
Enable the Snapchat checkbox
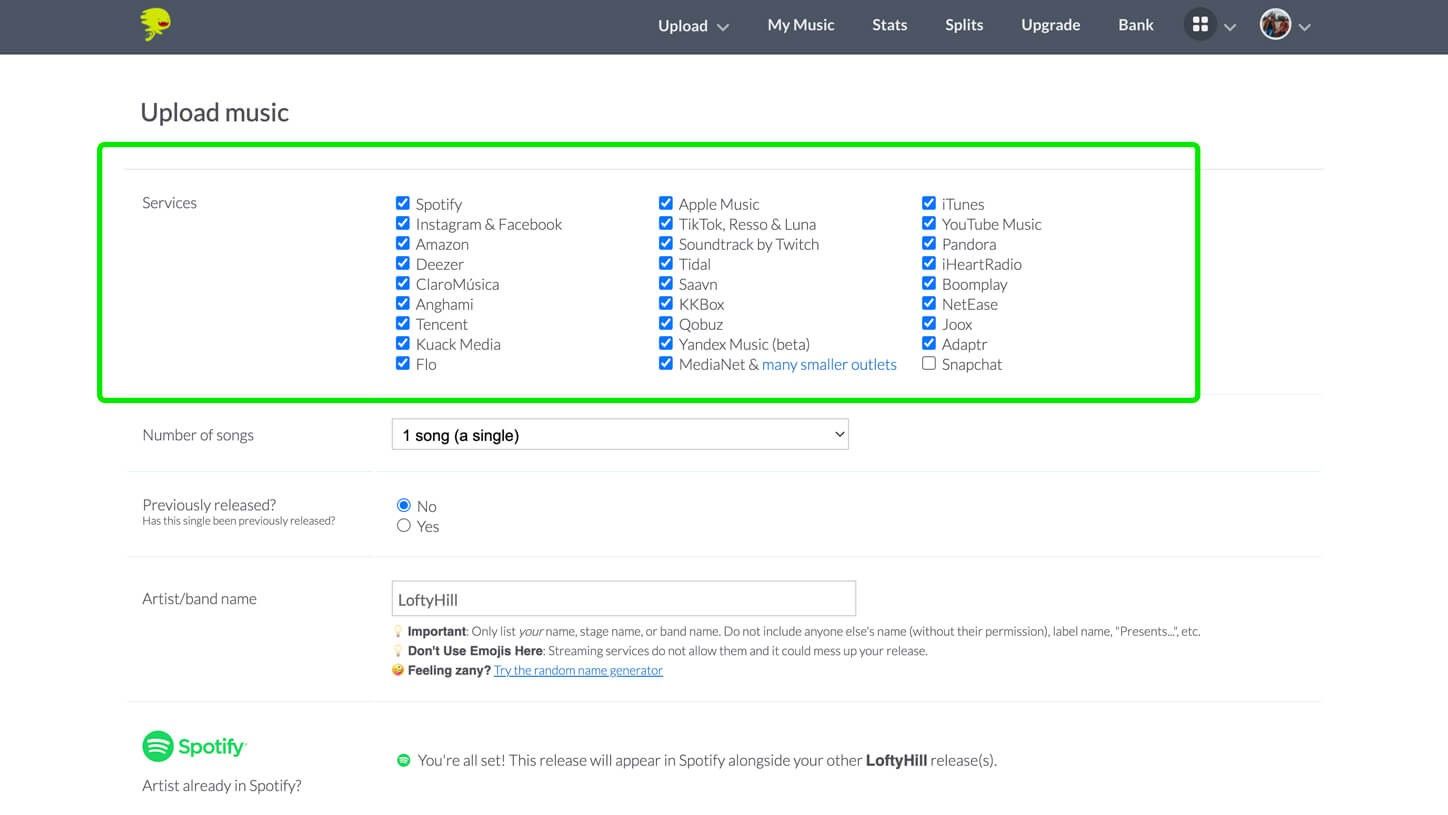point(928,363)
